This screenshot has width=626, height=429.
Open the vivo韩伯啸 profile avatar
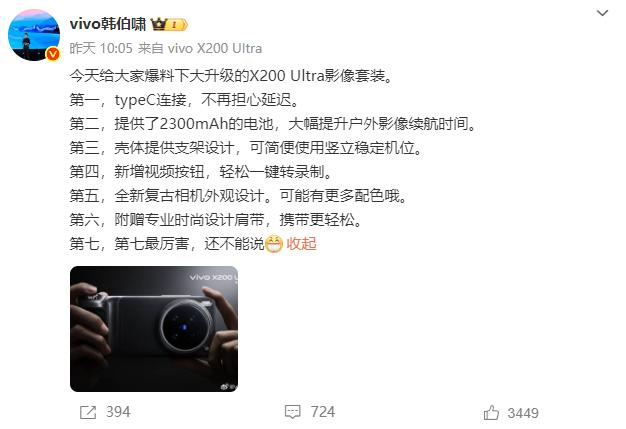(x=34, y=35)
